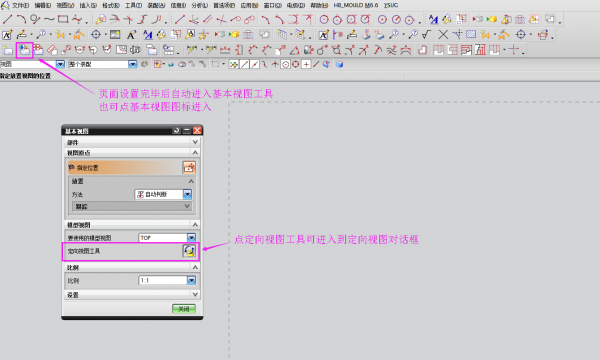Select the Line sketch tool in toolbar
The image size is (600, 360).
point(7,19)
